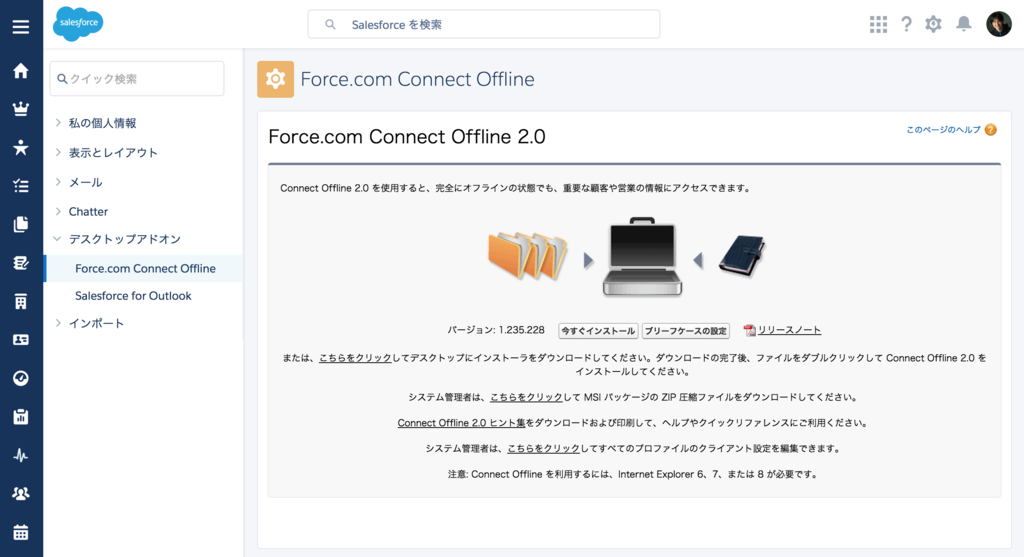Open the hamburger navigation menu
The height and width of the screenshot is (557, 1024).
tap(20, 27)
